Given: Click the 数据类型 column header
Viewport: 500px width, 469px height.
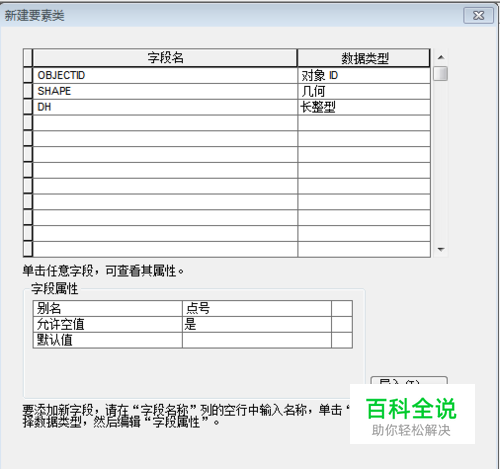Looking at the screenshot, I should pyautogui.click(x=364, y=58).
